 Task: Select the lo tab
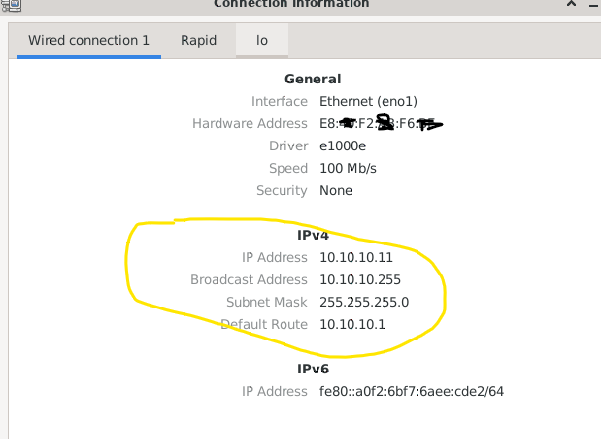(x=262, y=40)
